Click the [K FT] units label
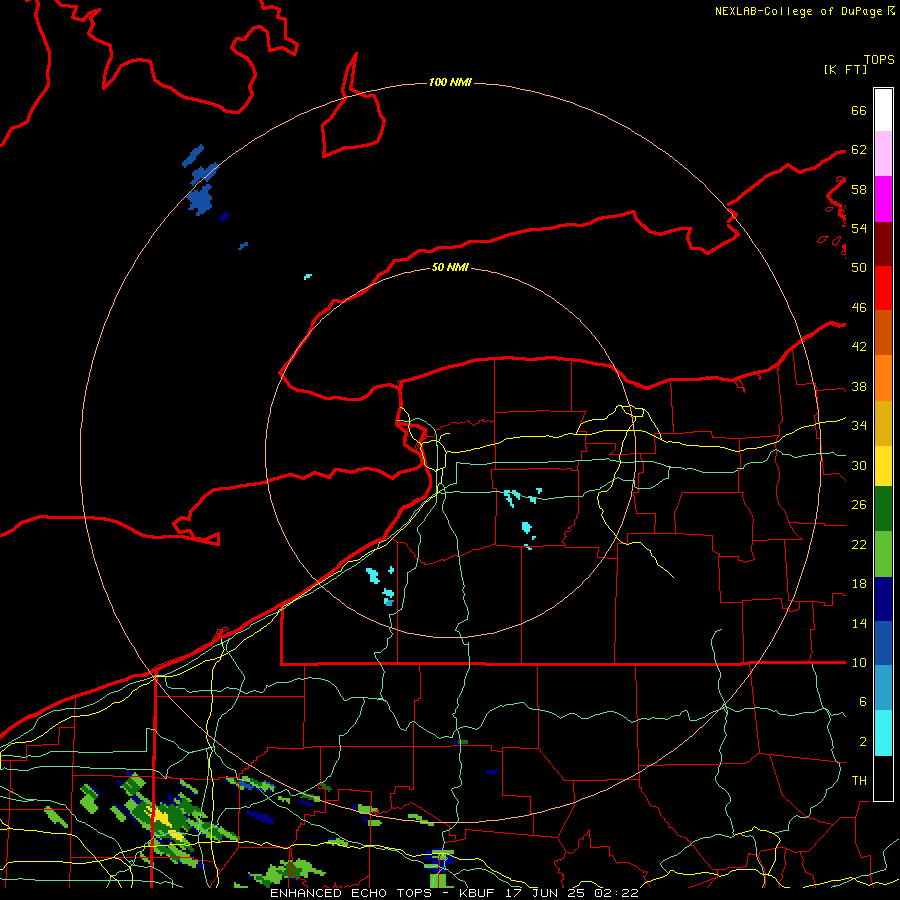Viewport: 900px width, 900px height. pyautogui.click(x=845, y=69)
